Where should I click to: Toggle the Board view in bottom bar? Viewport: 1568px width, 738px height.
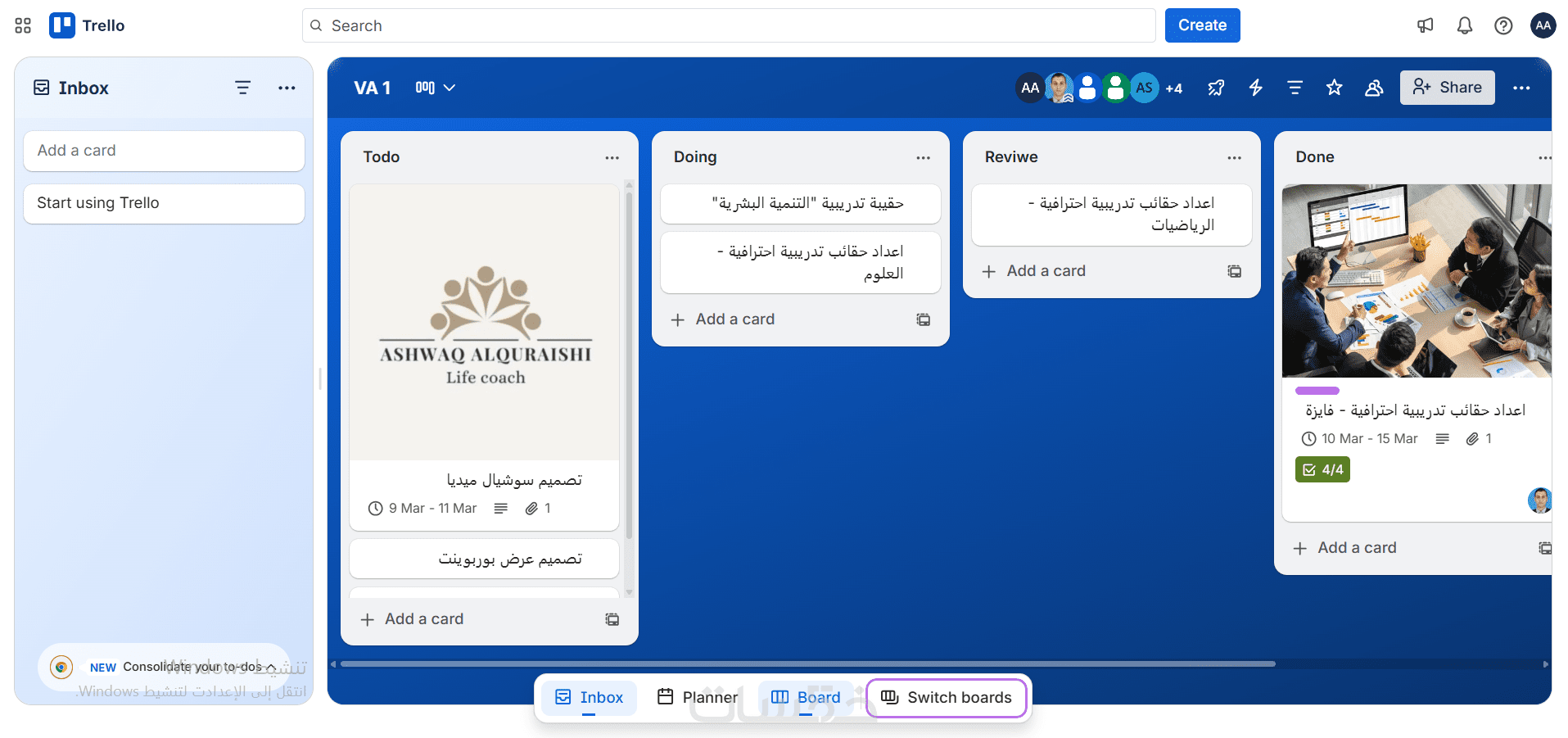tap(806, 698)
